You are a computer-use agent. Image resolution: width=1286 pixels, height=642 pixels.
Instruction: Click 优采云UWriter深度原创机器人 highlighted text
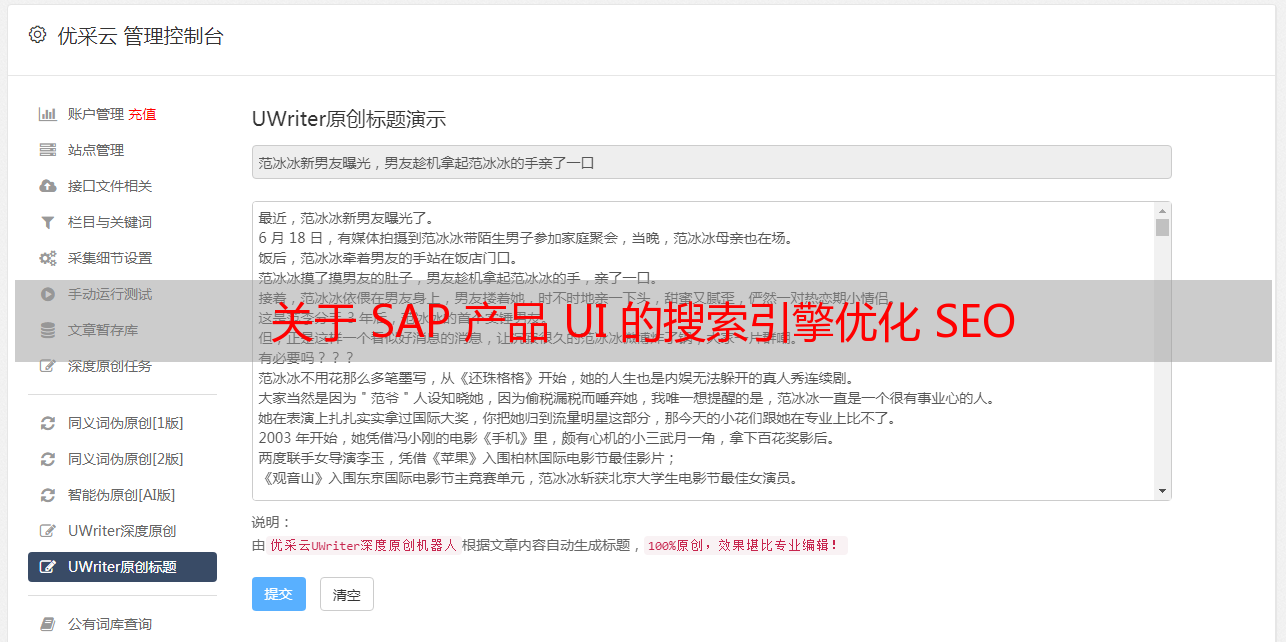(363, 545)
